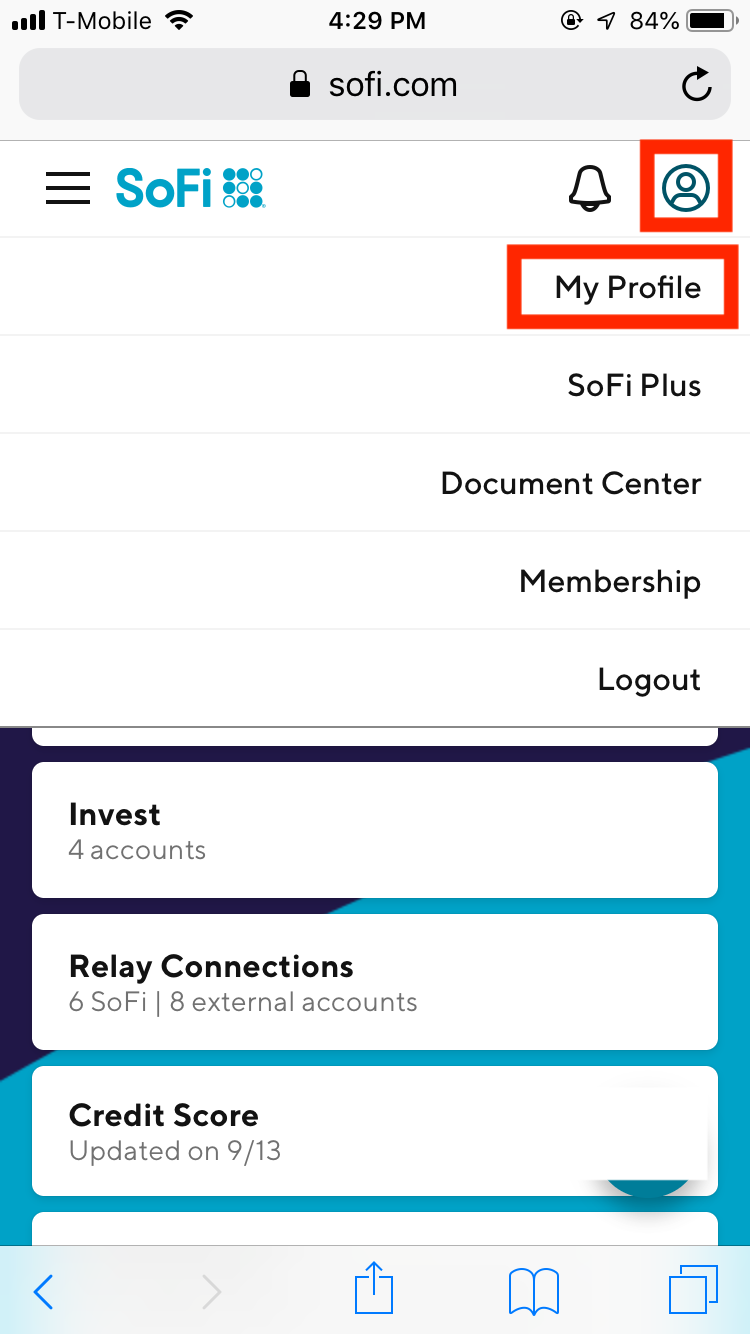
Task: Open Document Center
Action: (570, 484)
